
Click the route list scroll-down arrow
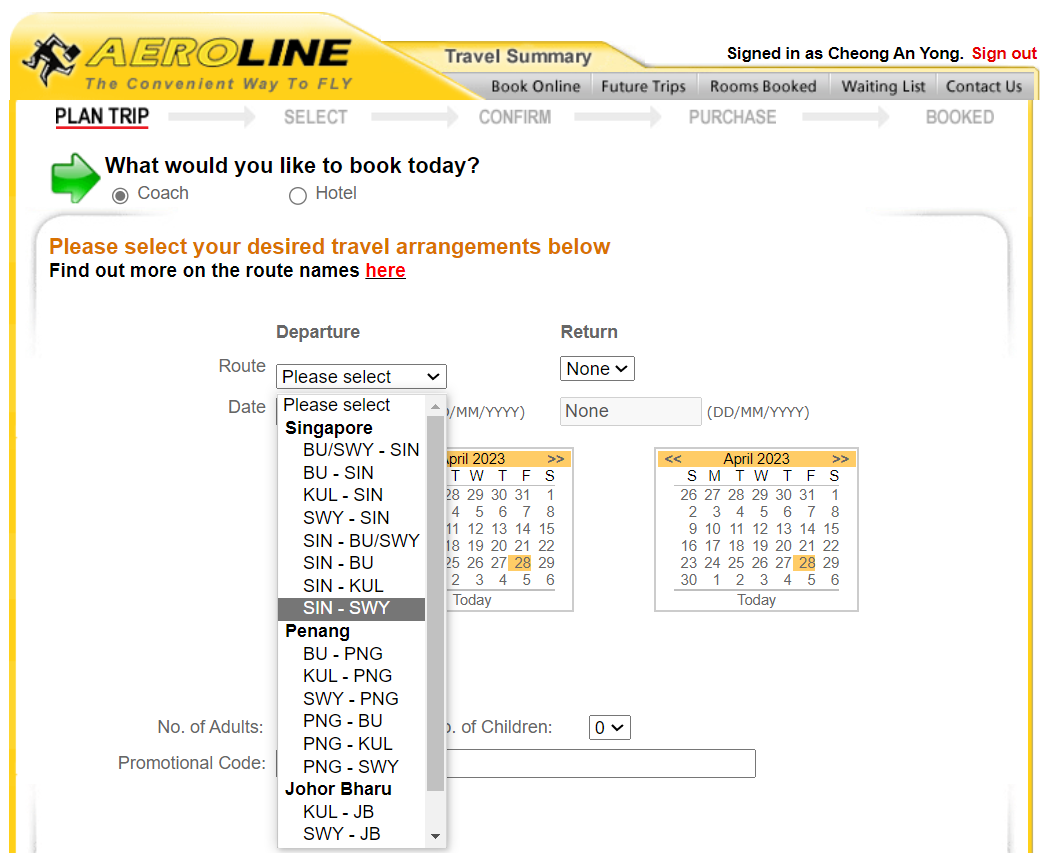pyautogui.click(x=436, y=836)
